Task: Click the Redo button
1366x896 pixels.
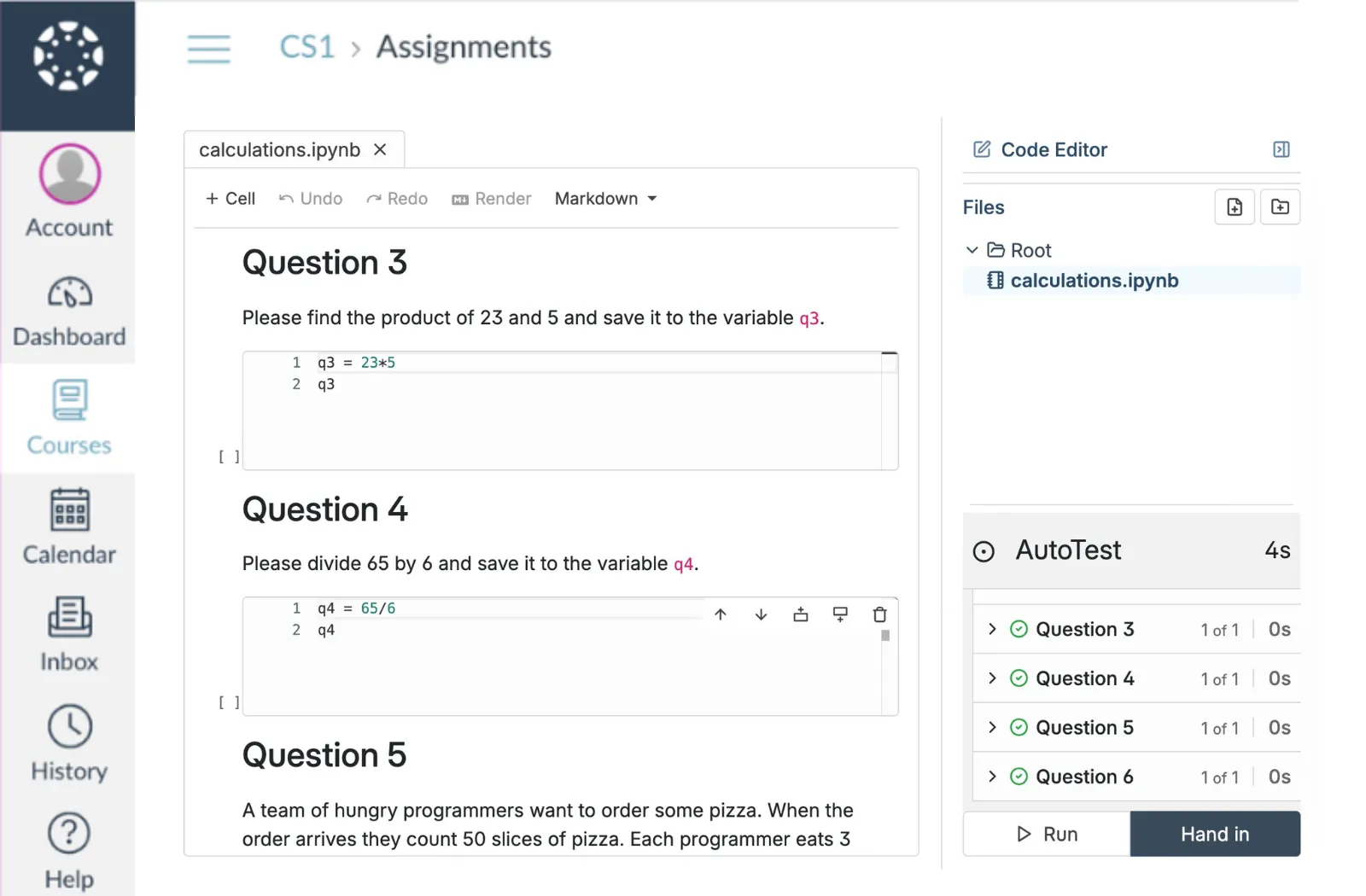Action: 397,198
